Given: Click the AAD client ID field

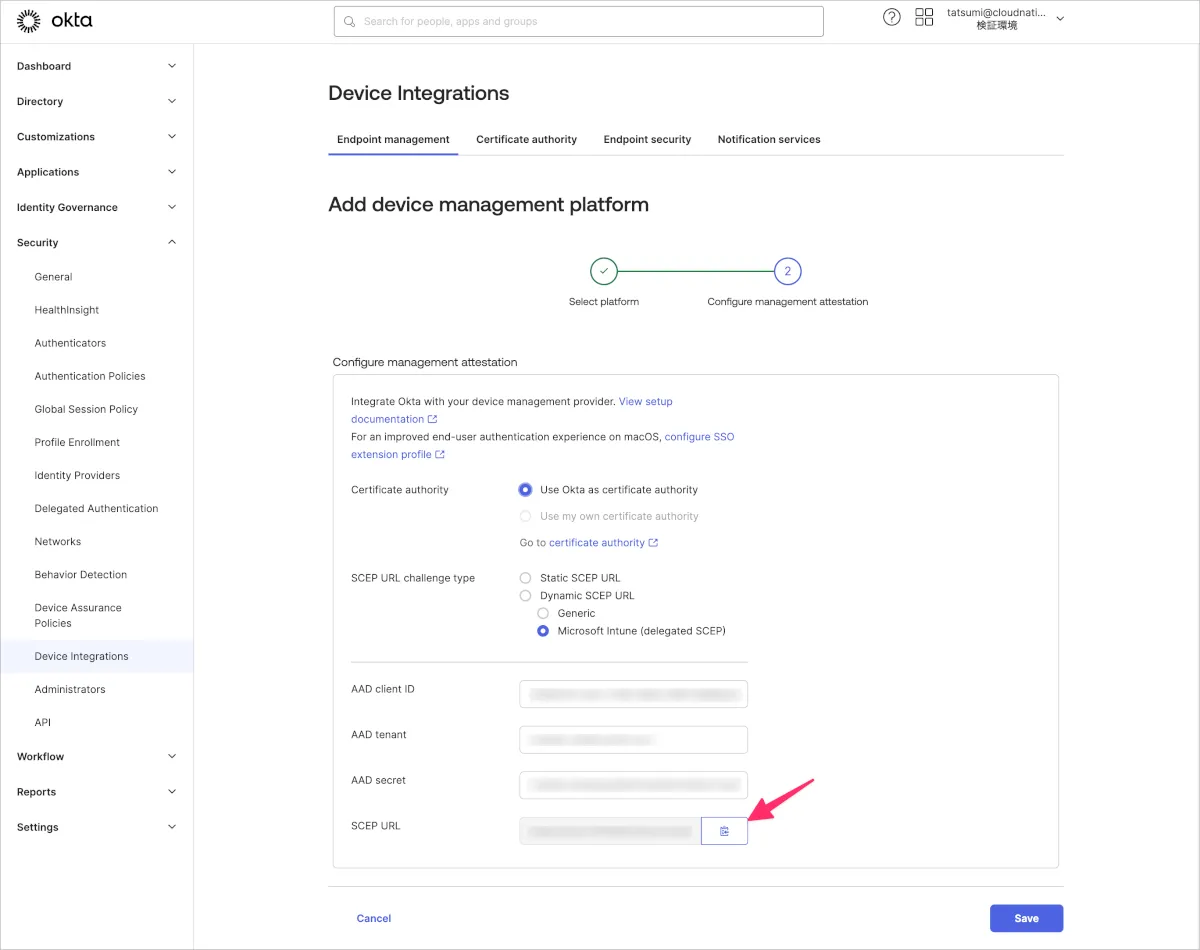Looking at the screenshot, I should coord(633,694).
